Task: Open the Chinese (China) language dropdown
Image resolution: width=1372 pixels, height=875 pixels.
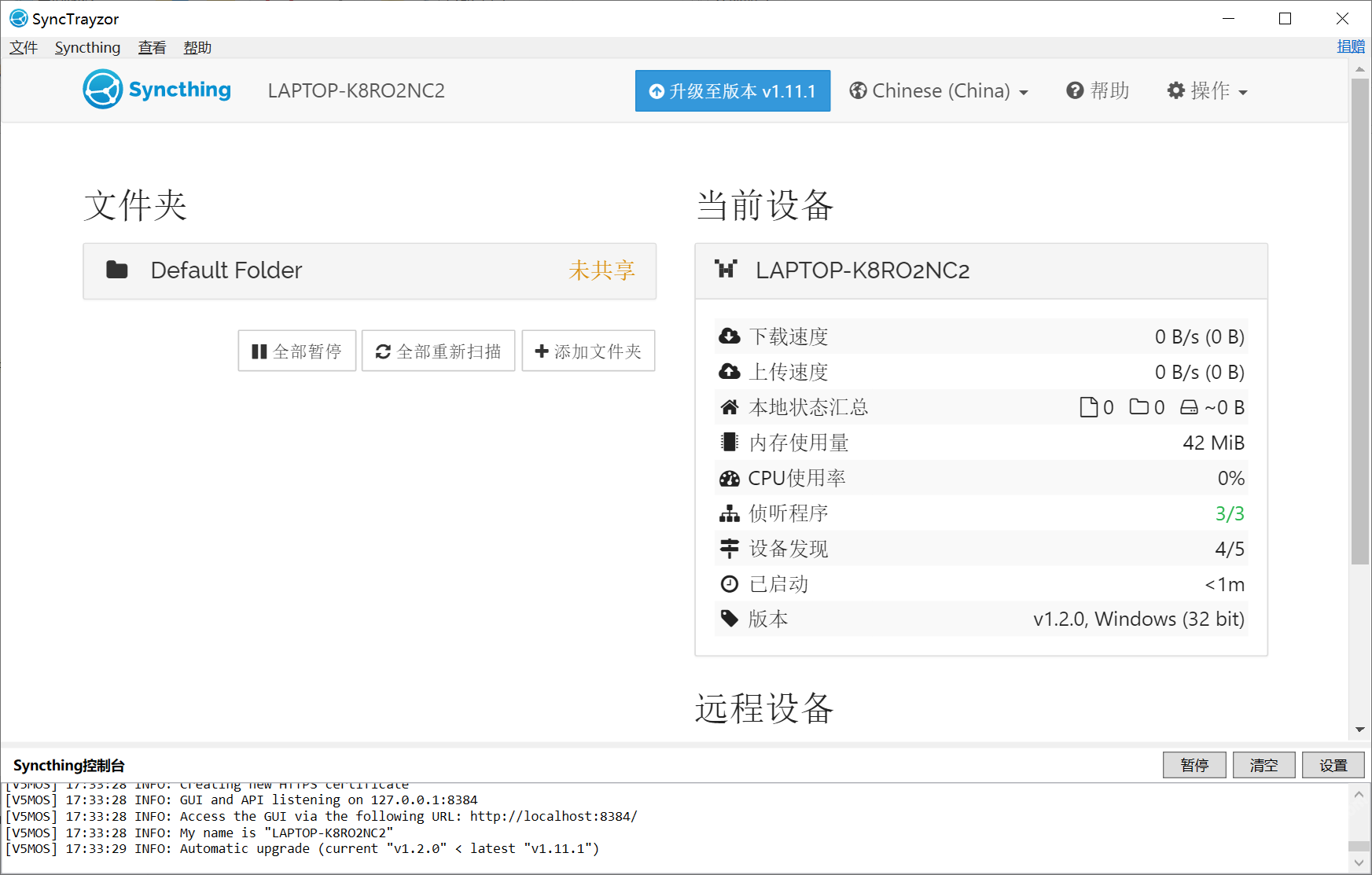Action: tap(939, 91)
